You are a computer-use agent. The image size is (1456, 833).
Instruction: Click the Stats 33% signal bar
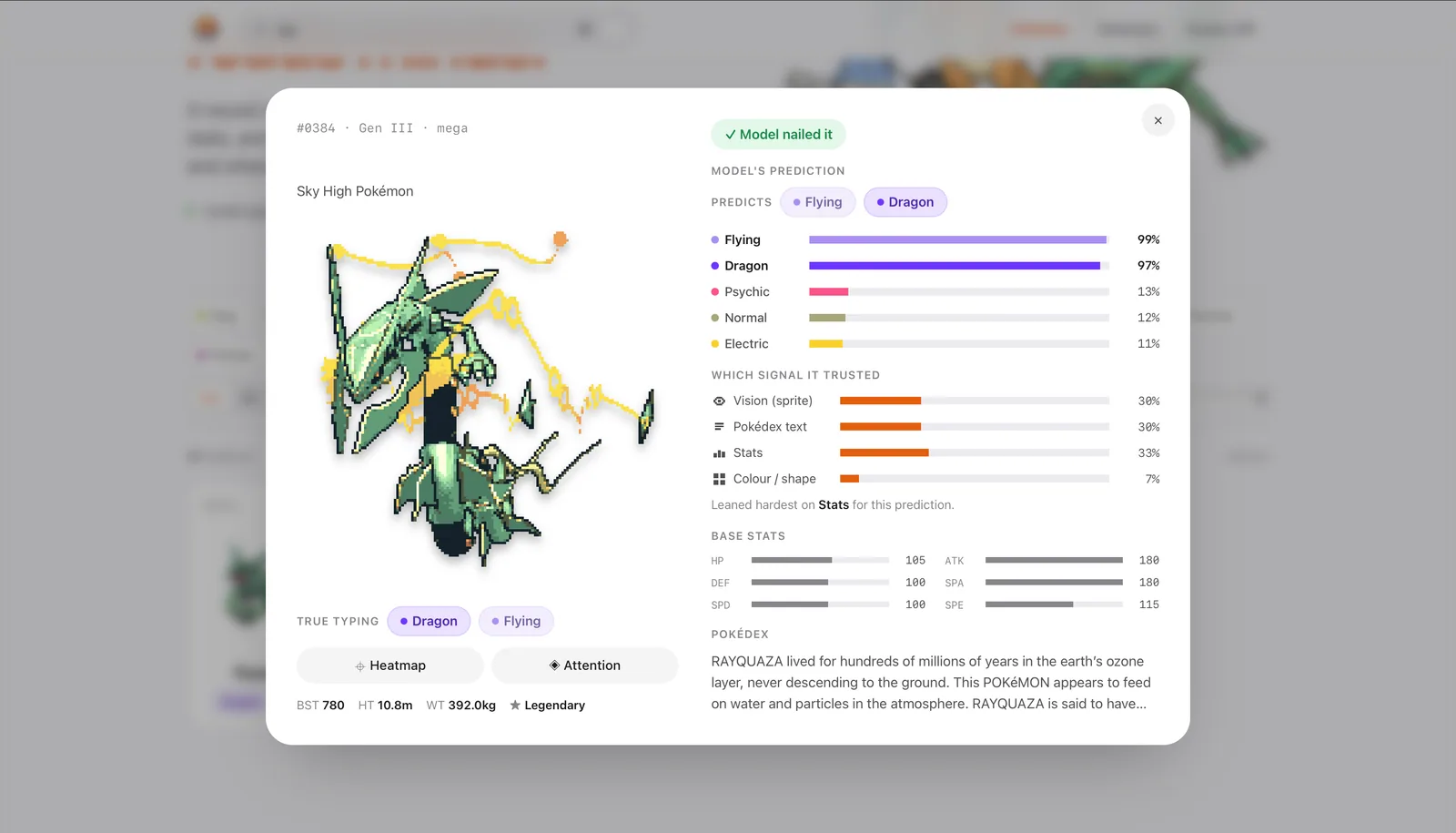(x=975, y=452)
